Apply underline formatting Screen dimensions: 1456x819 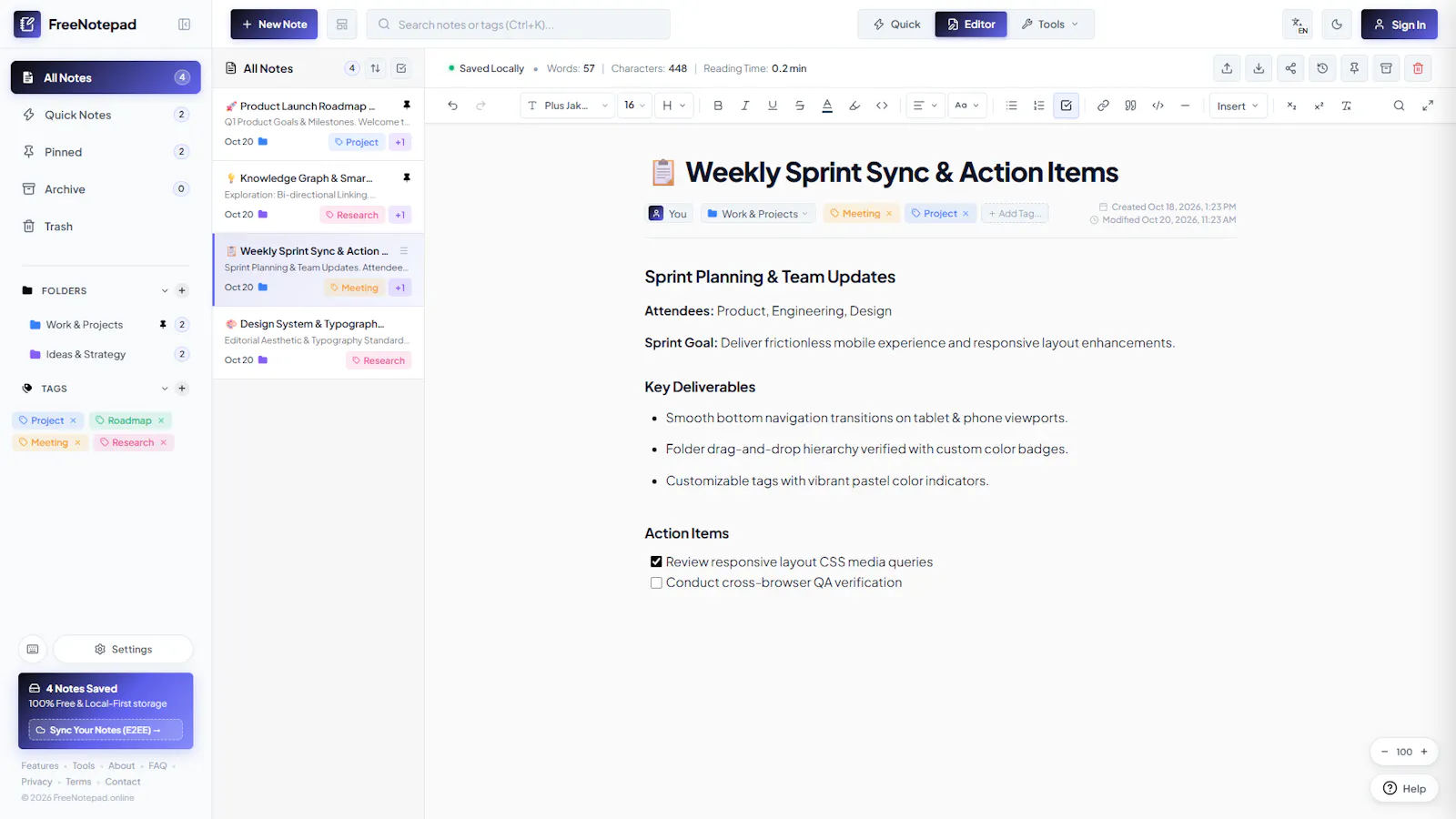pos(773,106)
